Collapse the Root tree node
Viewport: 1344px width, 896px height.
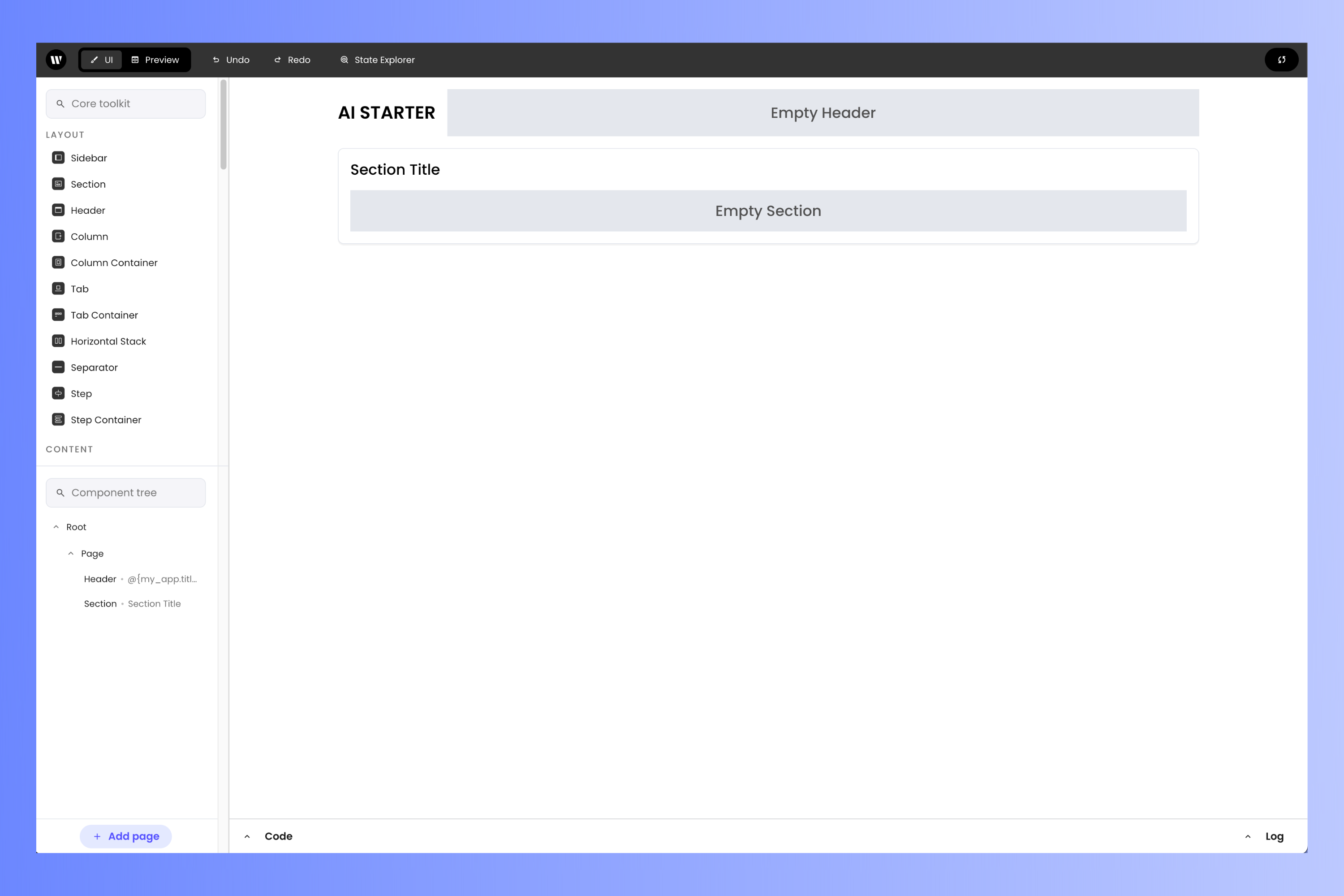pyautogui.click(x=56, y=527)
